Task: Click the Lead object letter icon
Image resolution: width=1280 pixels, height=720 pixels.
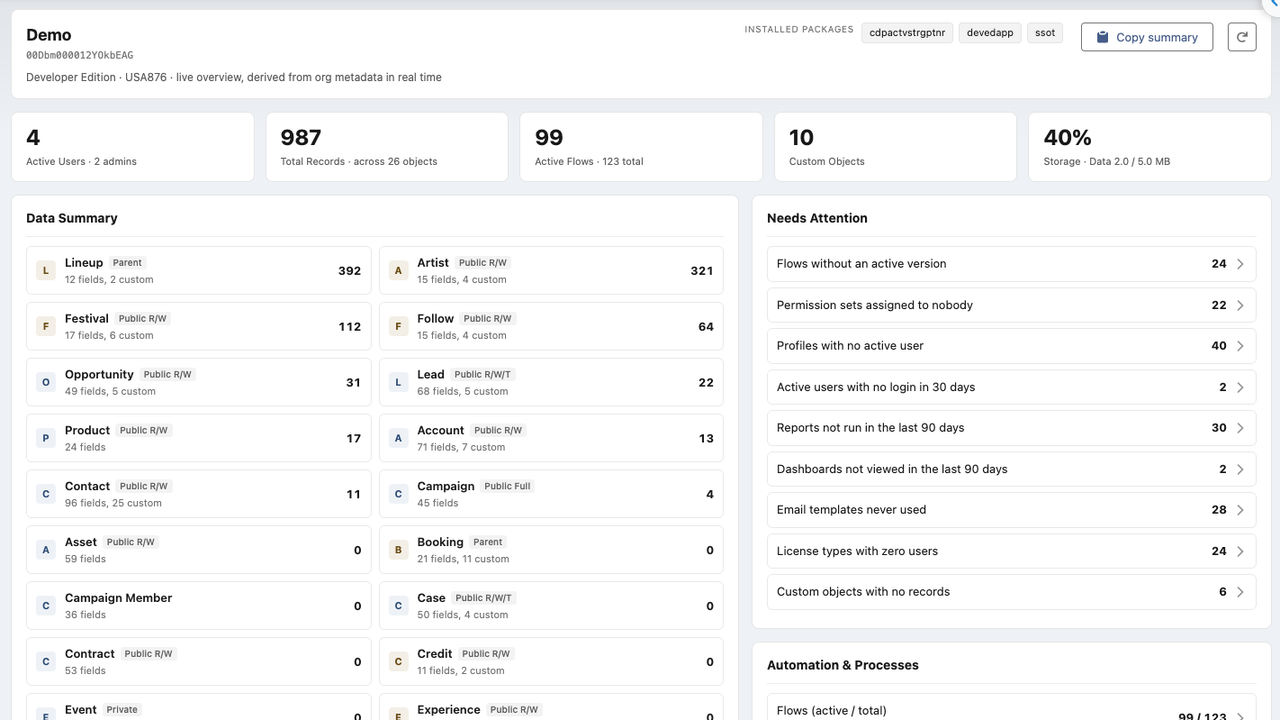Action: (x=398, y=382)
